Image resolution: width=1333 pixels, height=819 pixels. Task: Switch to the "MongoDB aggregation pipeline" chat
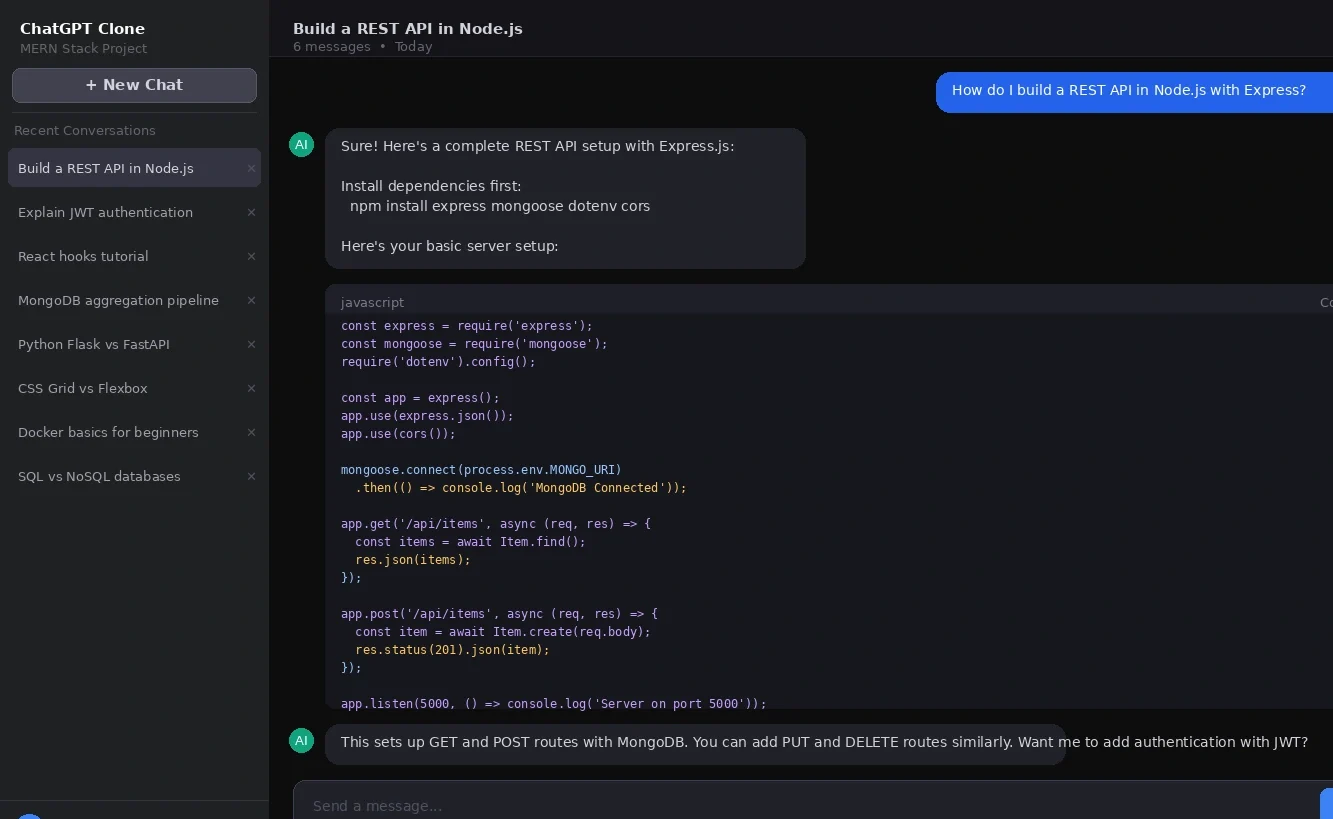point(118,300)
